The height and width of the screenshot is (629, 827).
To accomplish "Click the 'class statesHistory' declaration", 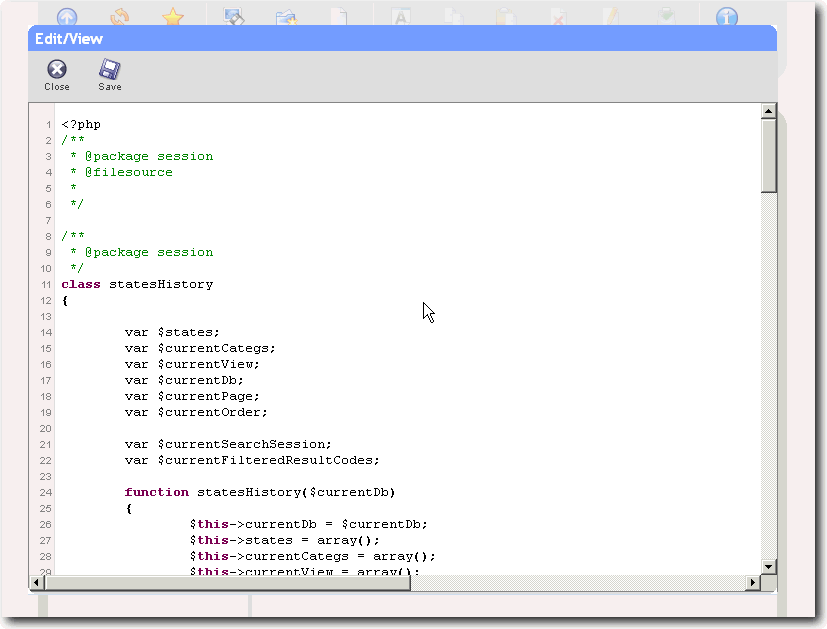I will (x=137, y=284).
